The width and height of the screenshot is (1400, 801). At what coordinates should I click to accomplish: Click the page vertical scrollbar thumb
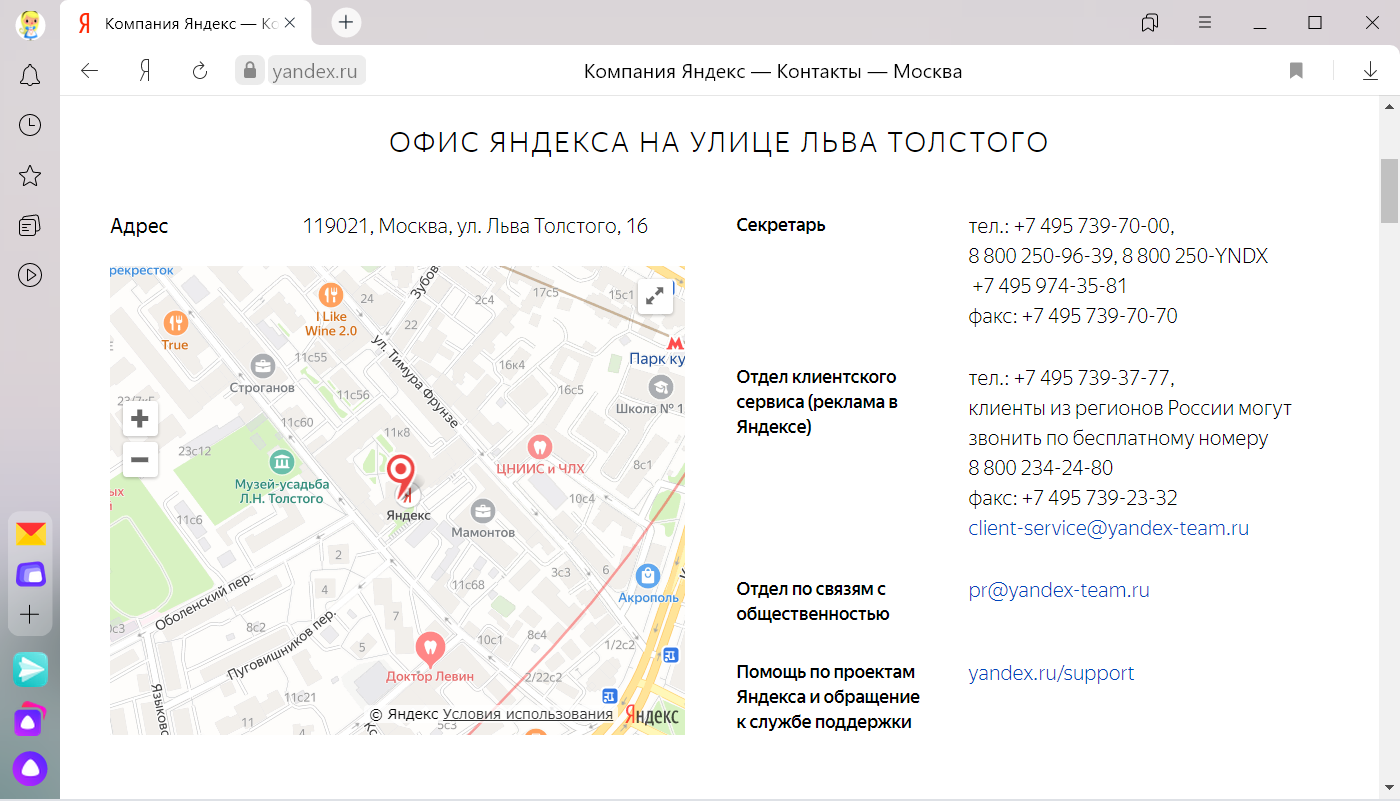pos(1389,190)
